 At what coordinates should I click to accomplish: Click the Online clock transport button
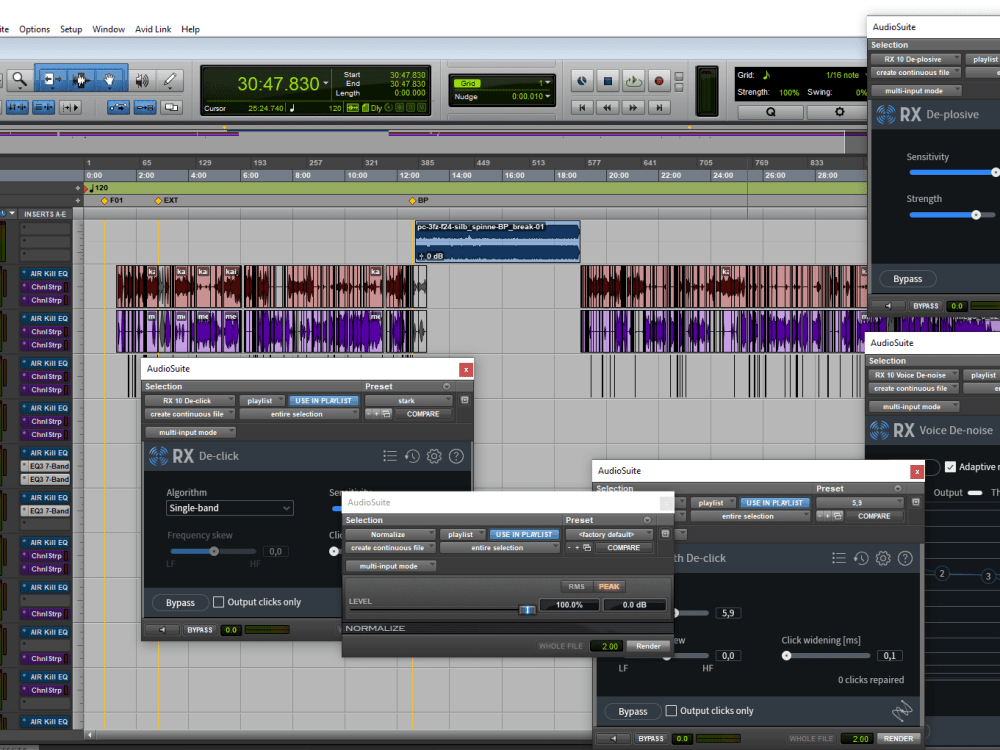582,81
